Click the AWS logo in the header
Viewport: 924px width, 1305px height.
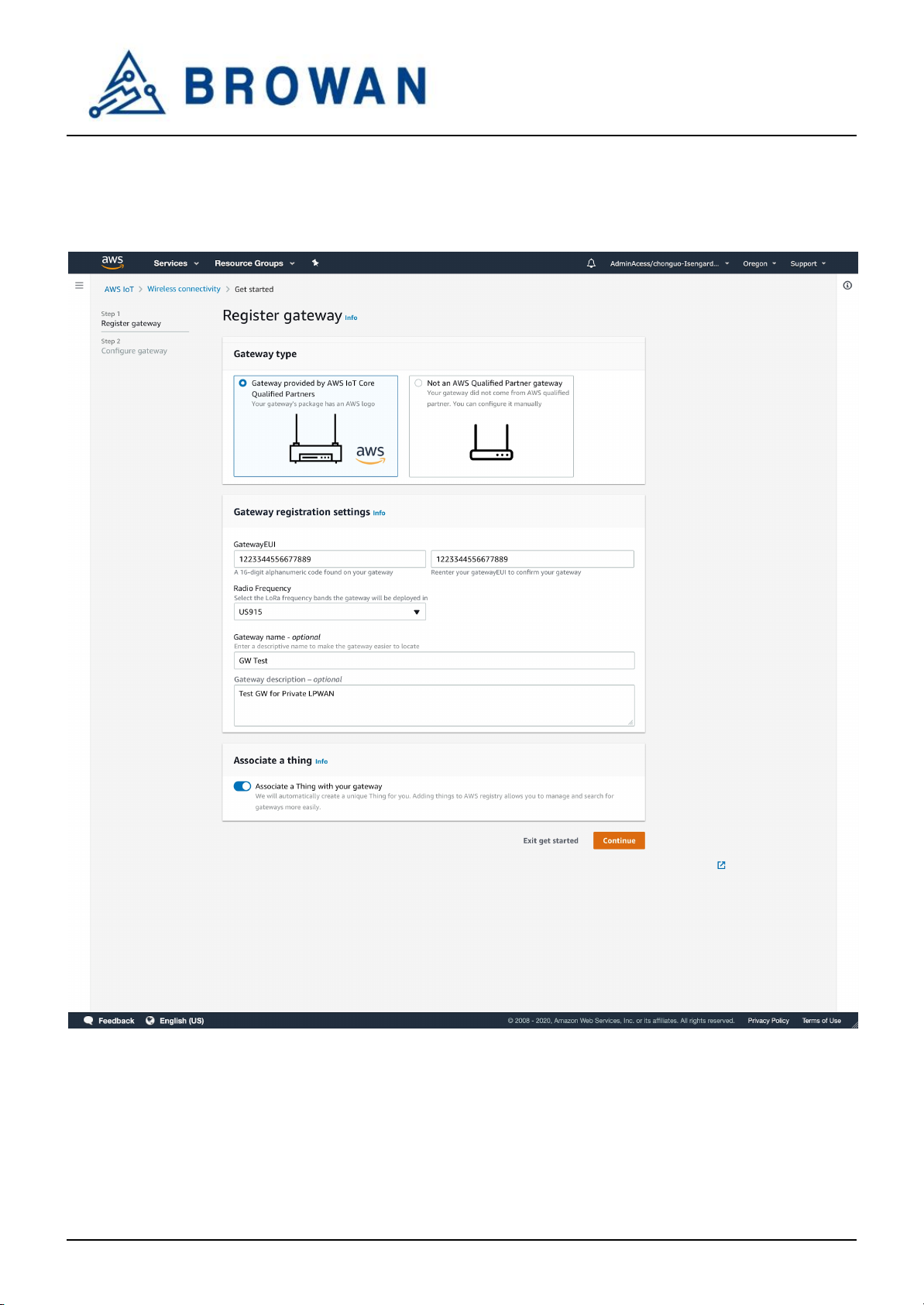coord(112,263)
